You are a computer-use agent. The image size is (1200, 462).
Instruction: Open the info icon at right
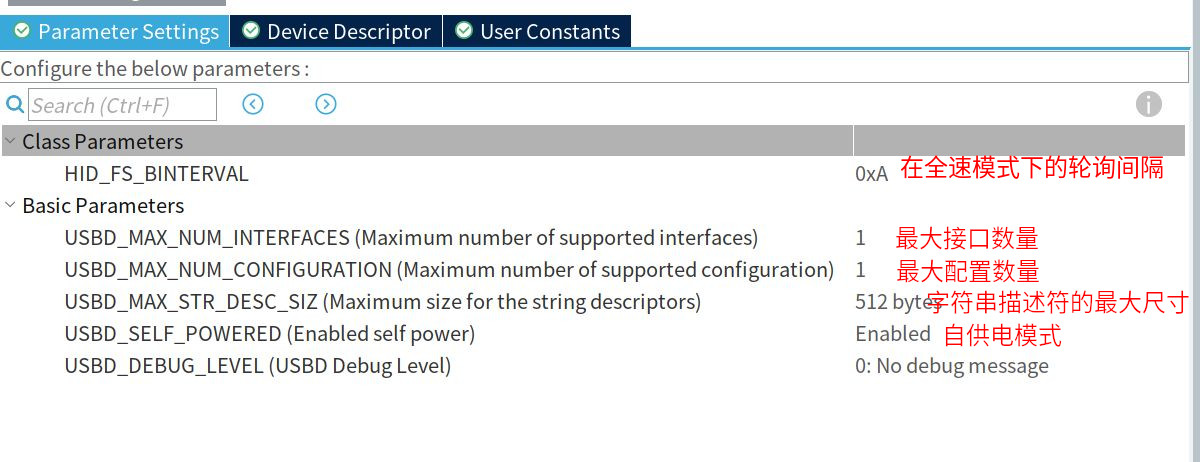click(1149, 104)
